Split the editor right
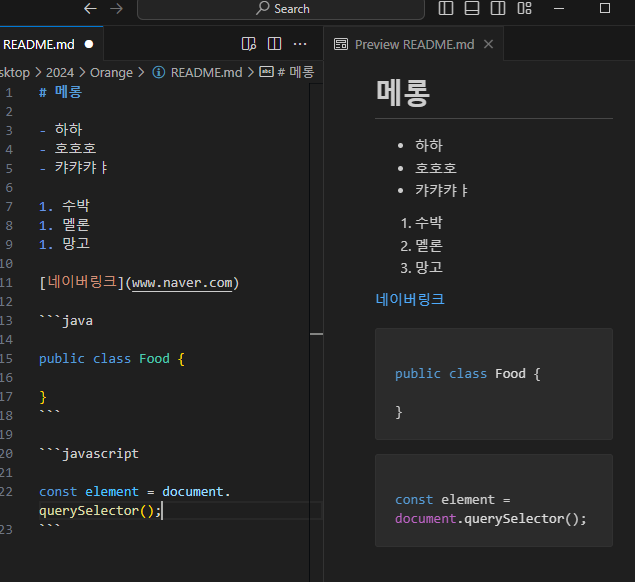This screenshot has height=582, width=635. click(x=275, y=44)
